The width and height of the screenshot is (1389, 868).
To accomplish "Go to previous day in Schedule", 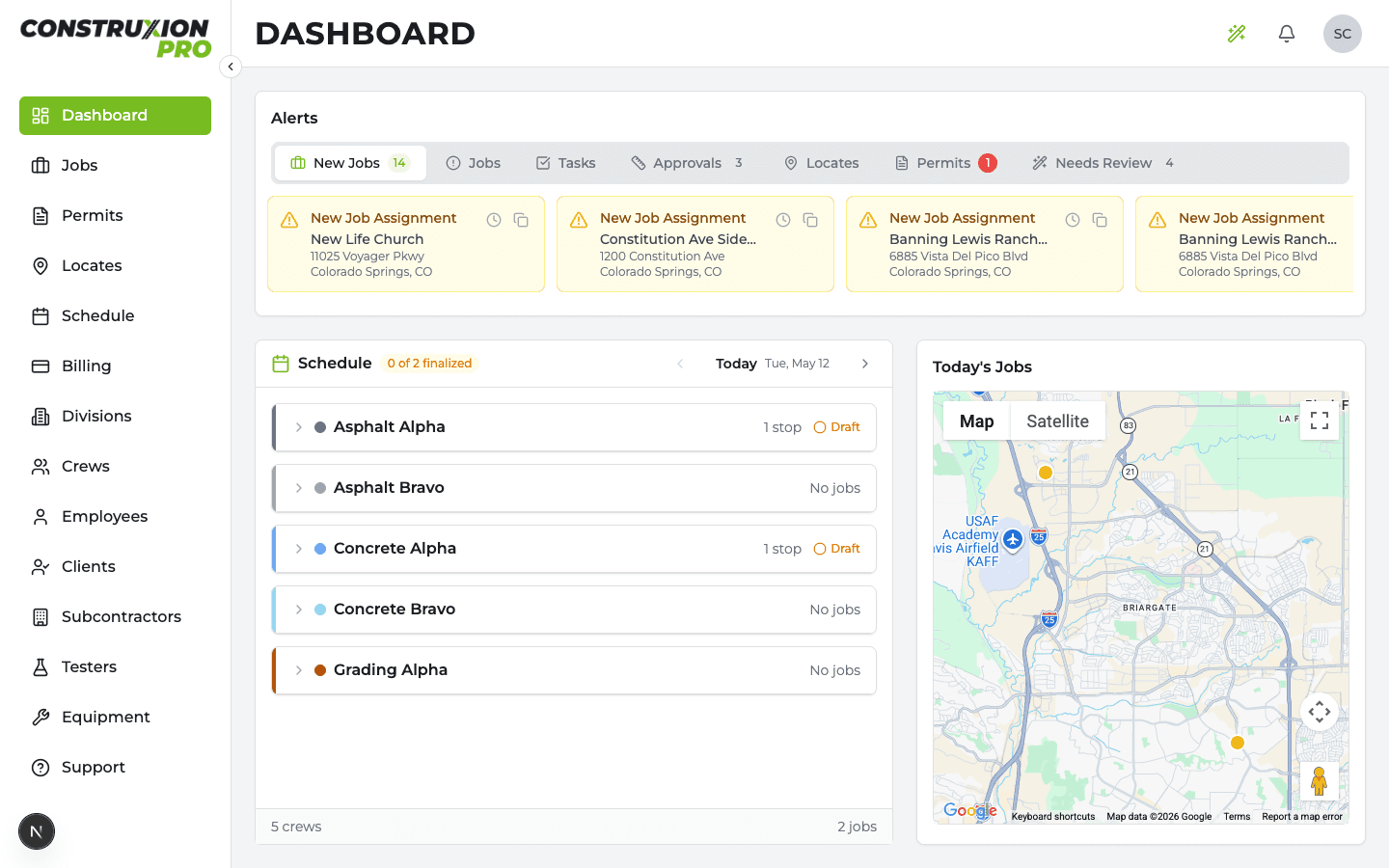I will (680, 364).
